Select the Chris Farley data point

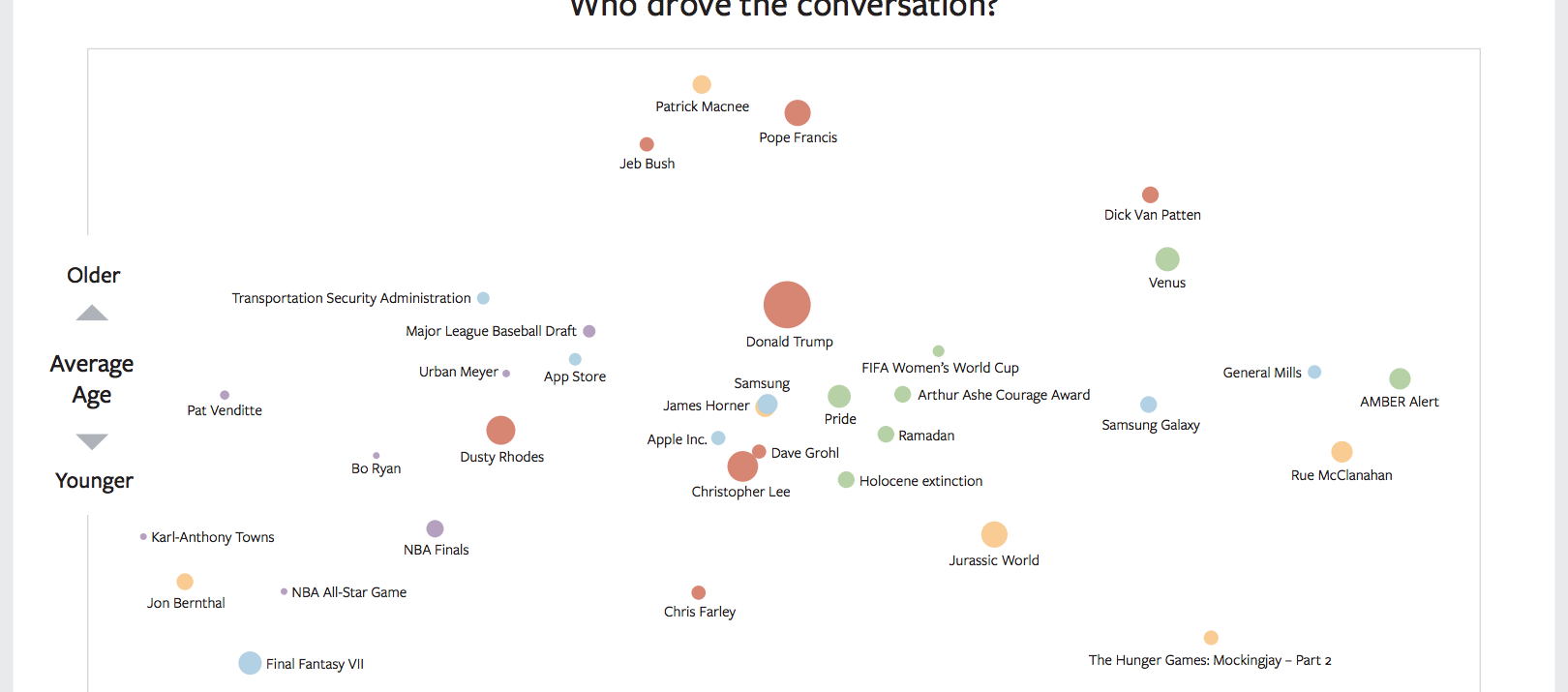(699, 592)
